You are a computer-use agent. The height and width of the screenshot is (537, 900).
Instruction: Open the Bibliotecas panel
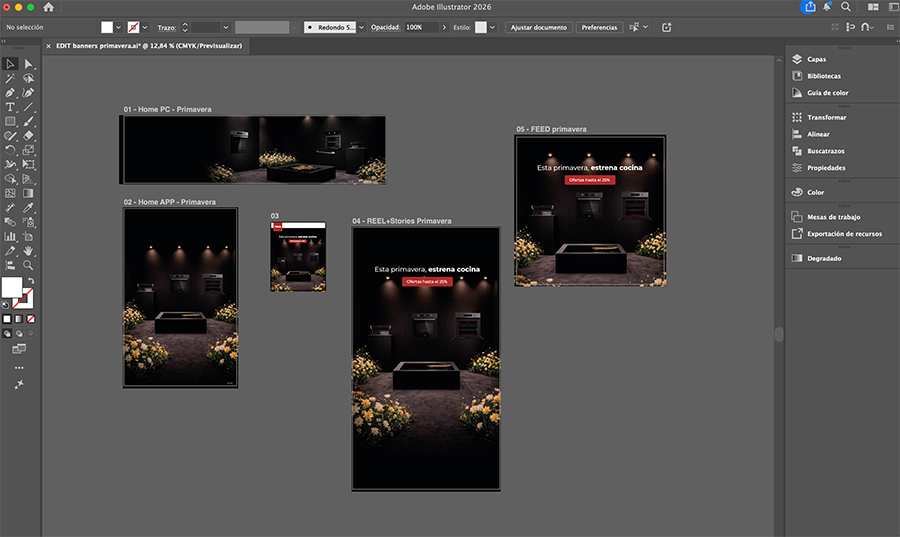point(824,76)
